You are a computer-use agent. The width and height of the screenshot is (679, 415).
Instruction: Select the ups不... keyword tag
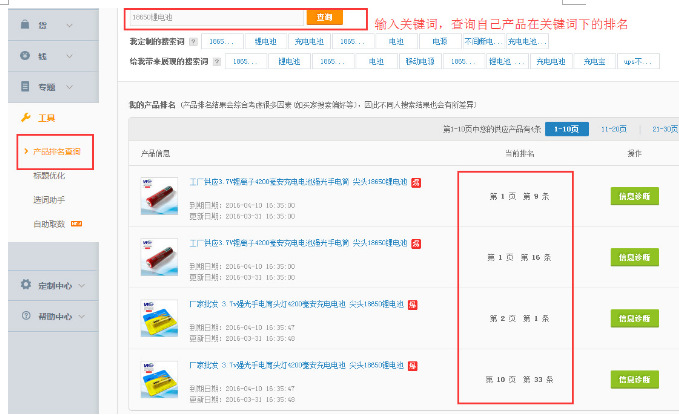coord(638,61)
